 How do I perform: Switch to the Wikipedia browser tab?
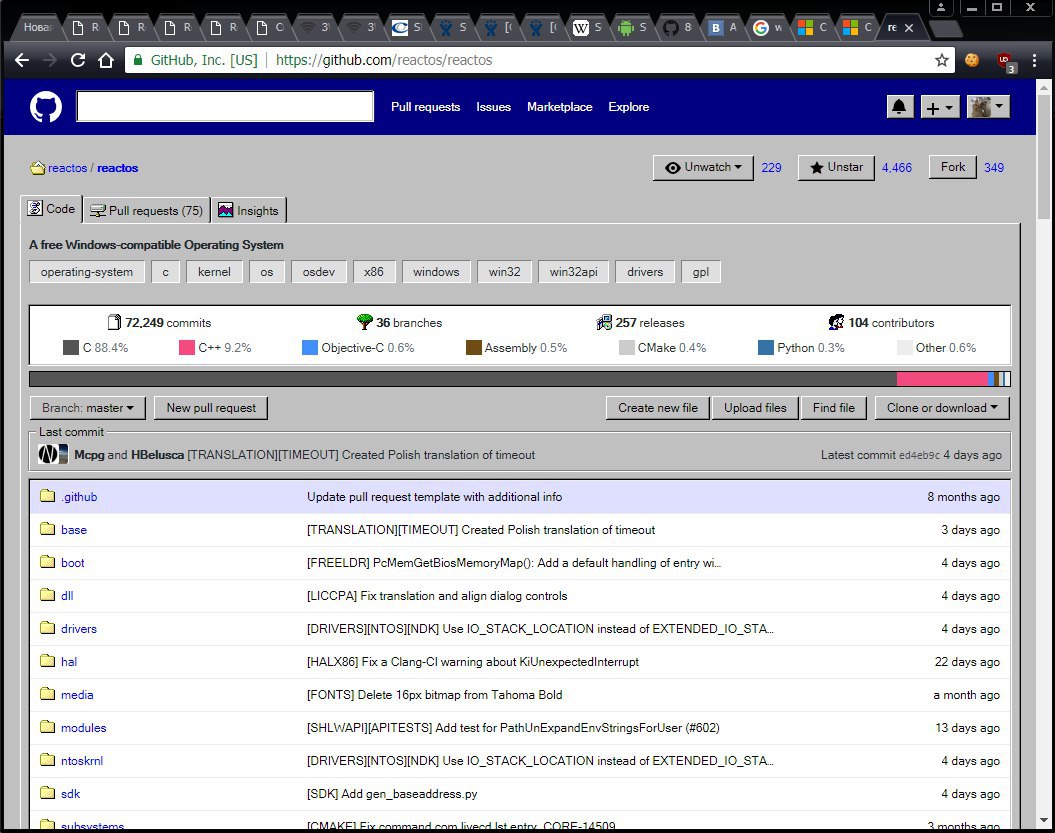(x=585, y=28)
